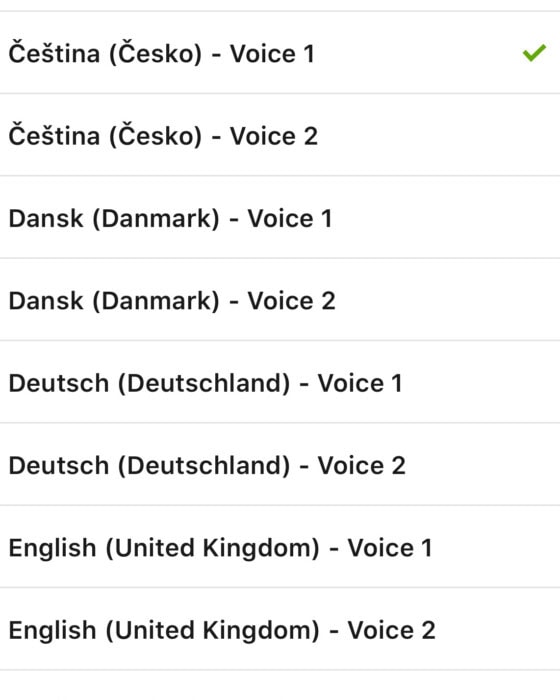
Task: Tap the 'Voice 2' text in the Deutsch row
Action: [362, 465]
